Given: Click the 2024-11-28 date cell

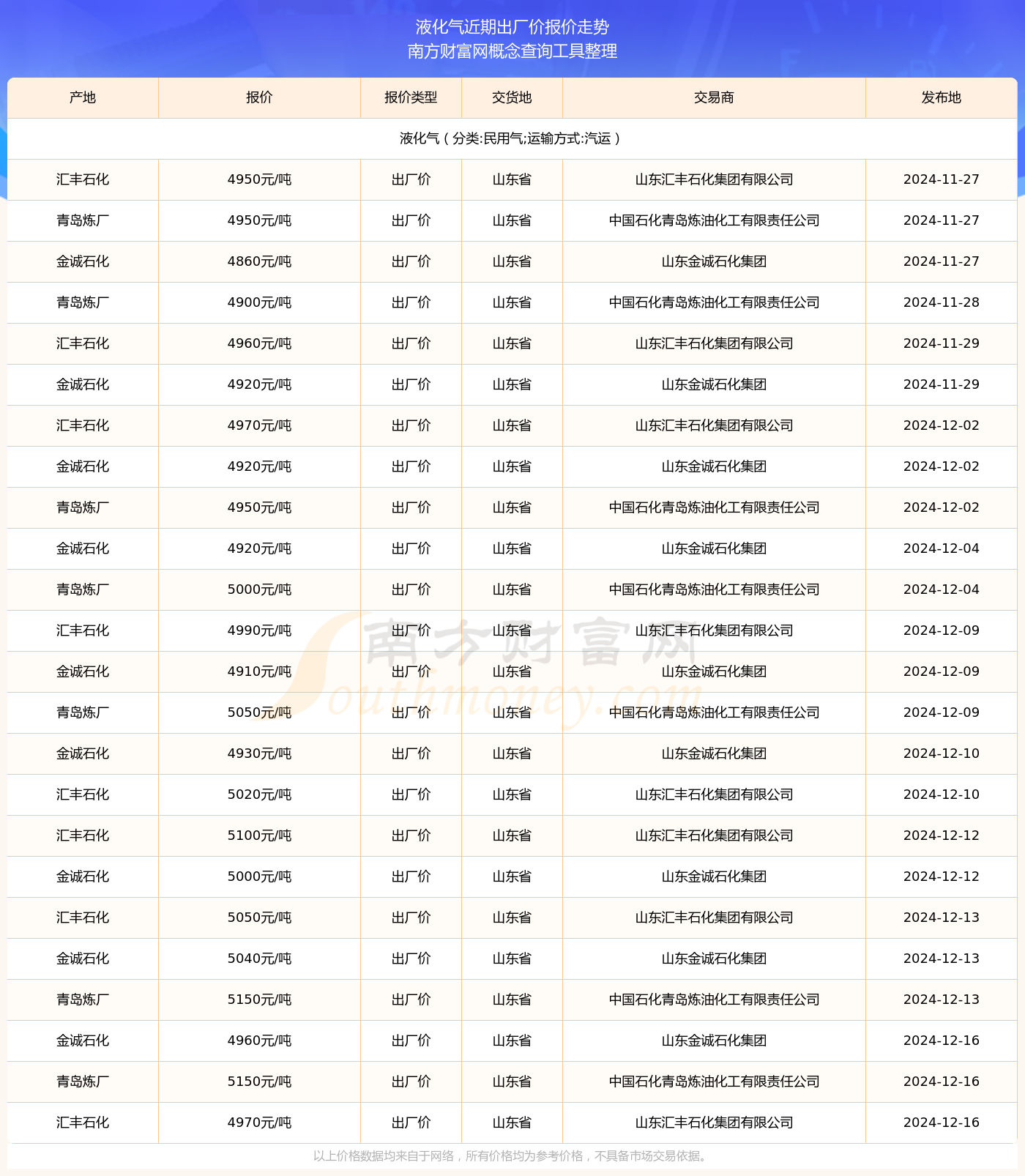Looking at the screenshot, I should click(x=941, y=302).
